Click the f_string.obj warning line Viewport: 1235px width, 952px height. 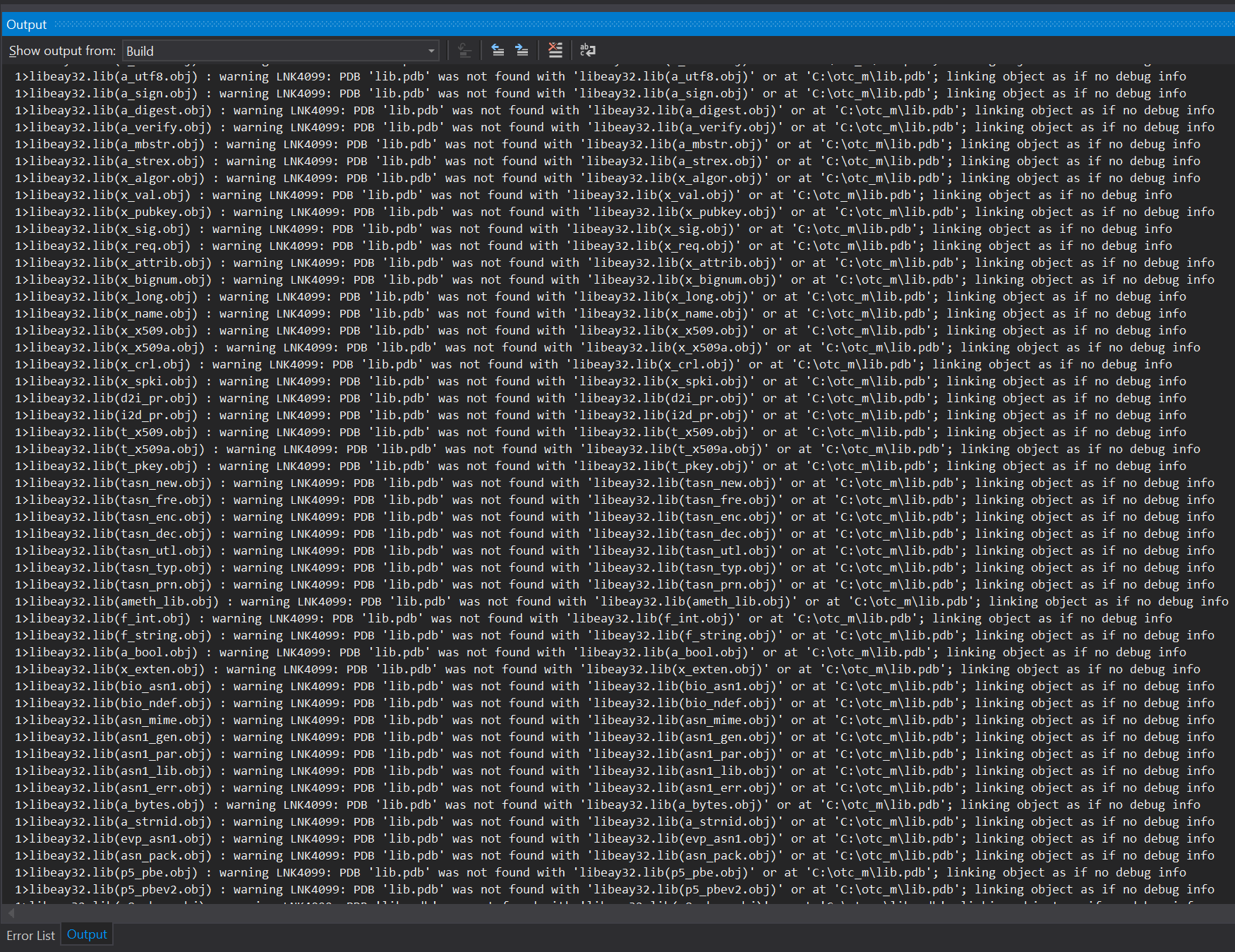[x=615, y=635]
